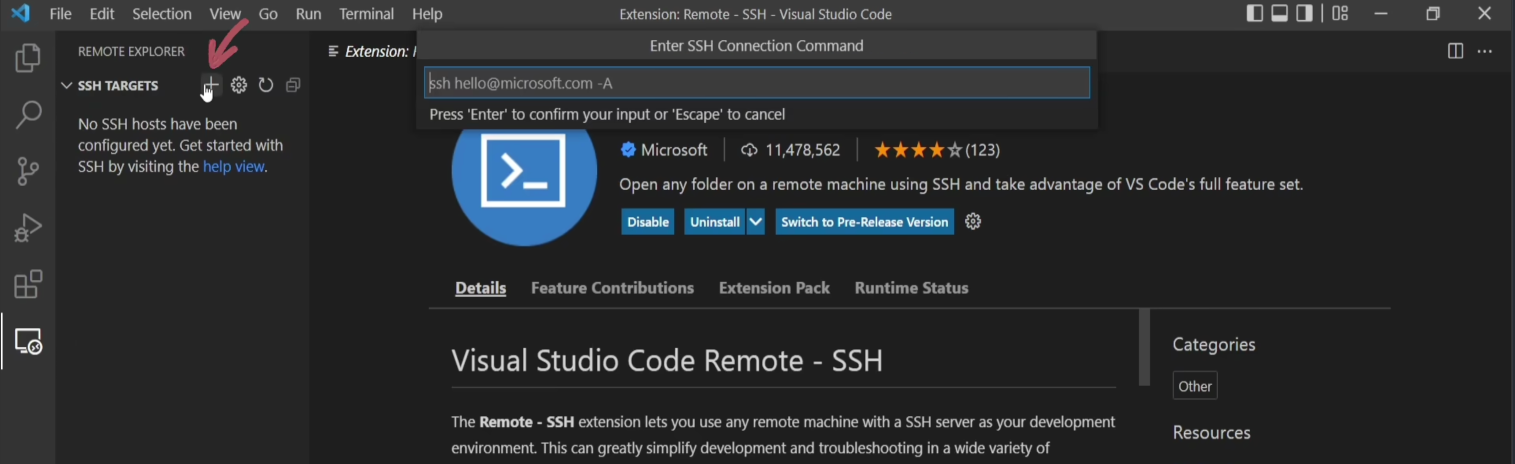This screenshot has width=1515, height=464.
Task: Open editor More Actions ellipsis
Action: click(1485, 51)
